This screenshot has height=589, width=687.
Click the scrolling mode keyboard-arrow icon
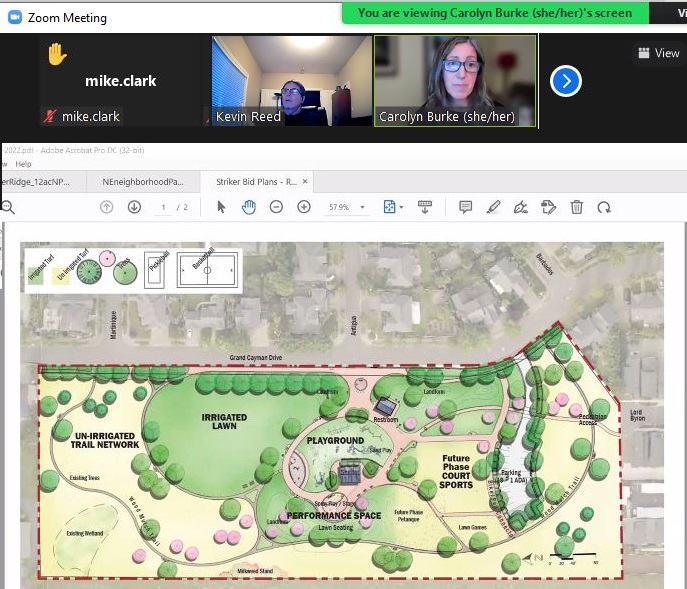425,207
